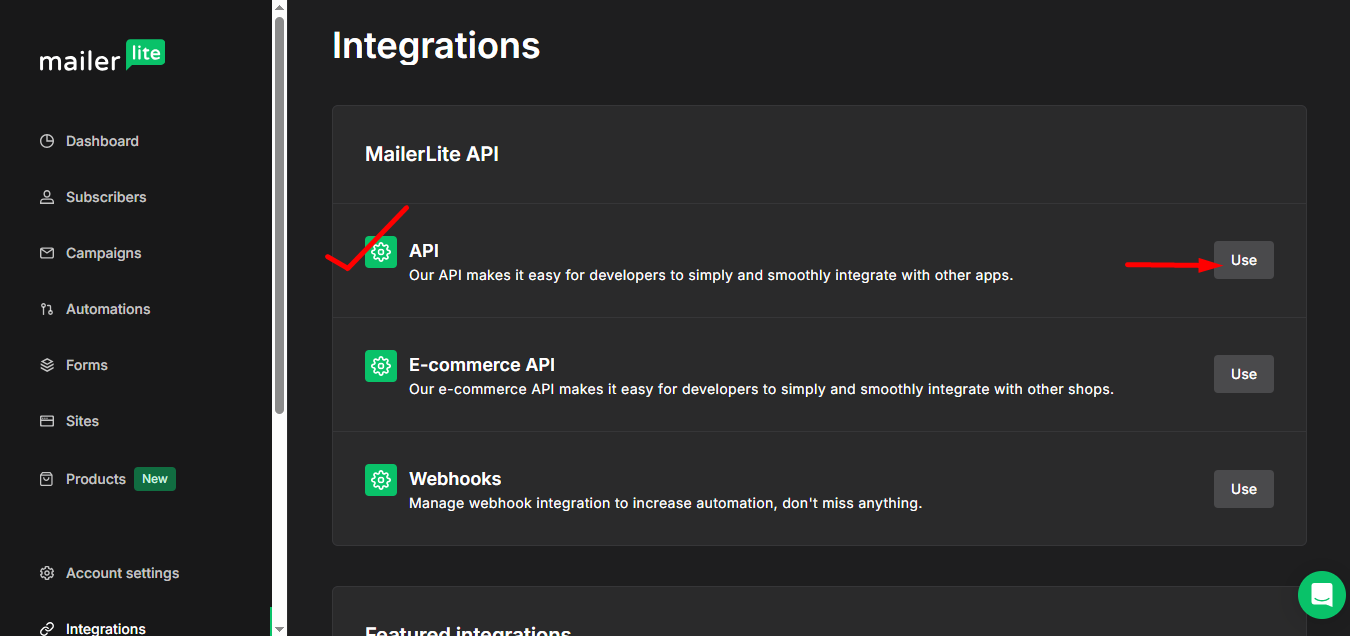Screen dimensions: 1350x636
Task: Click the Forms layers icon
Action: point(46,364)
